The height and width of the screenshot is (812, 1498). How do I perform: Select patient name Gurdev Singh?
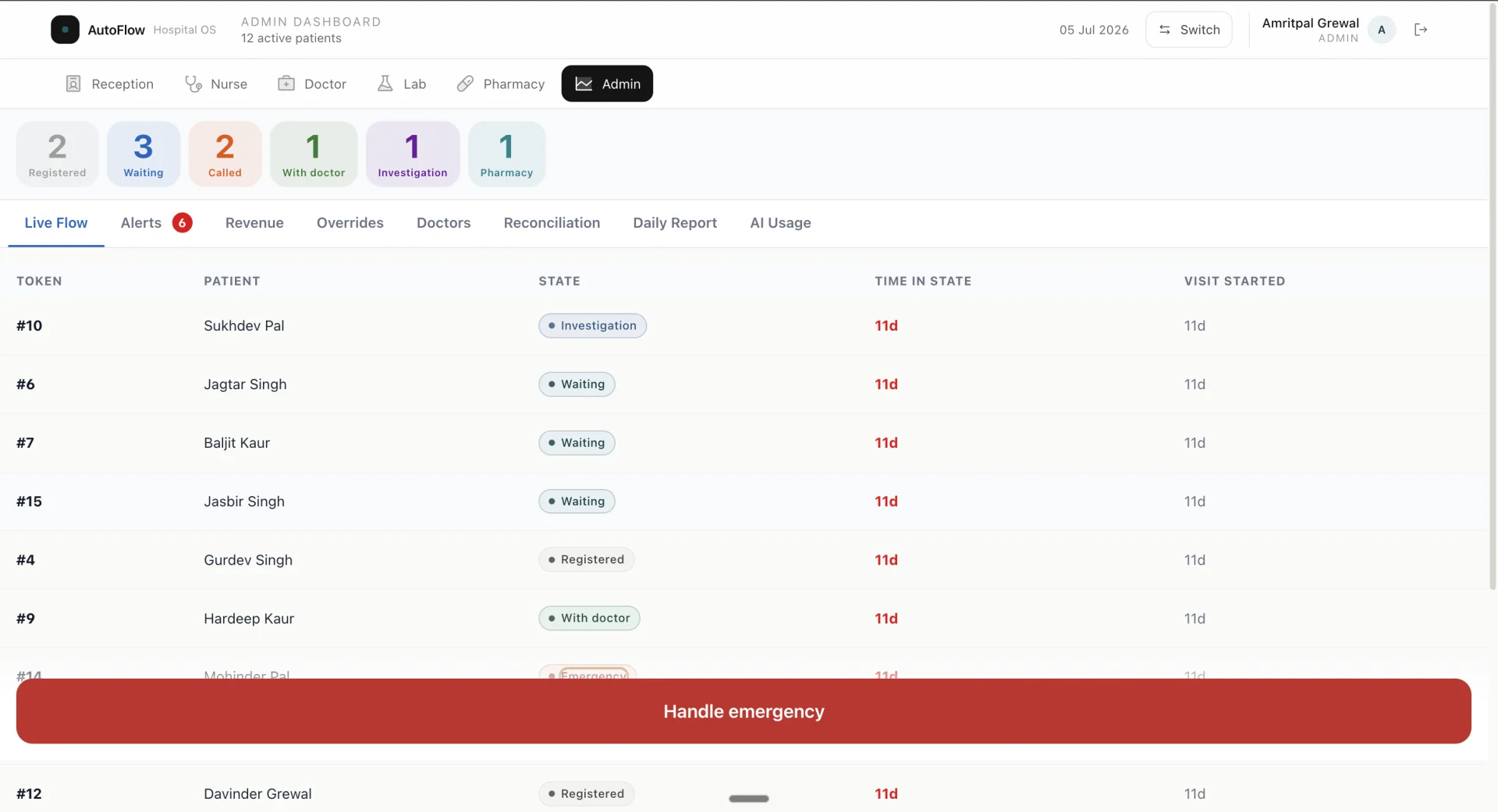(x=248, y=559)
